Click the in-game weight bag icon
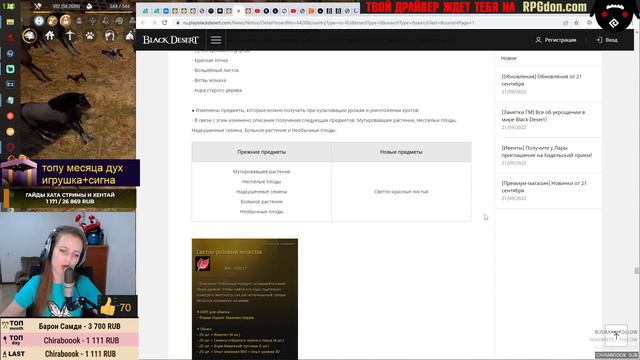The width and height of the screenshot is (640, 360). tap(89, 6)
